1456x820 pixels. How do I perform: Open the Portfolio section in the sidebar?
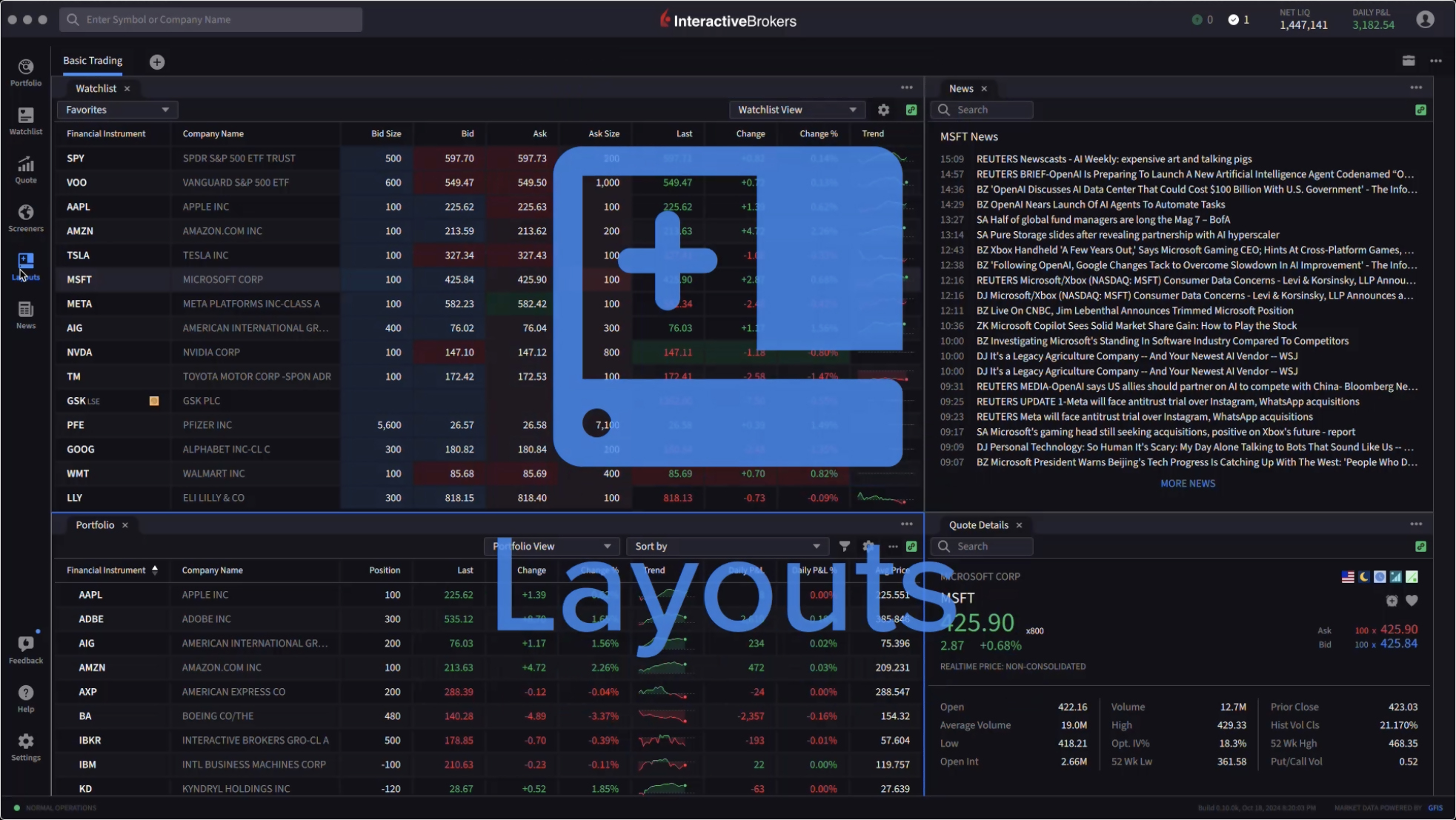coord(25,71)
